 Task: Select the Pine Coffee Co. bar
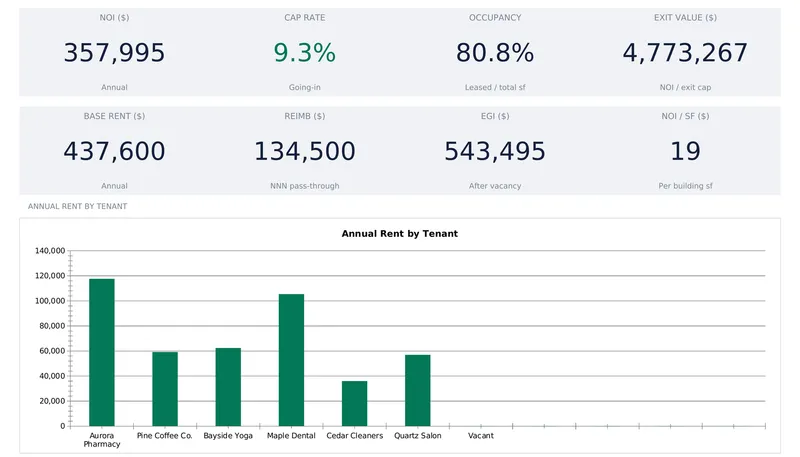tap(165, 389)
